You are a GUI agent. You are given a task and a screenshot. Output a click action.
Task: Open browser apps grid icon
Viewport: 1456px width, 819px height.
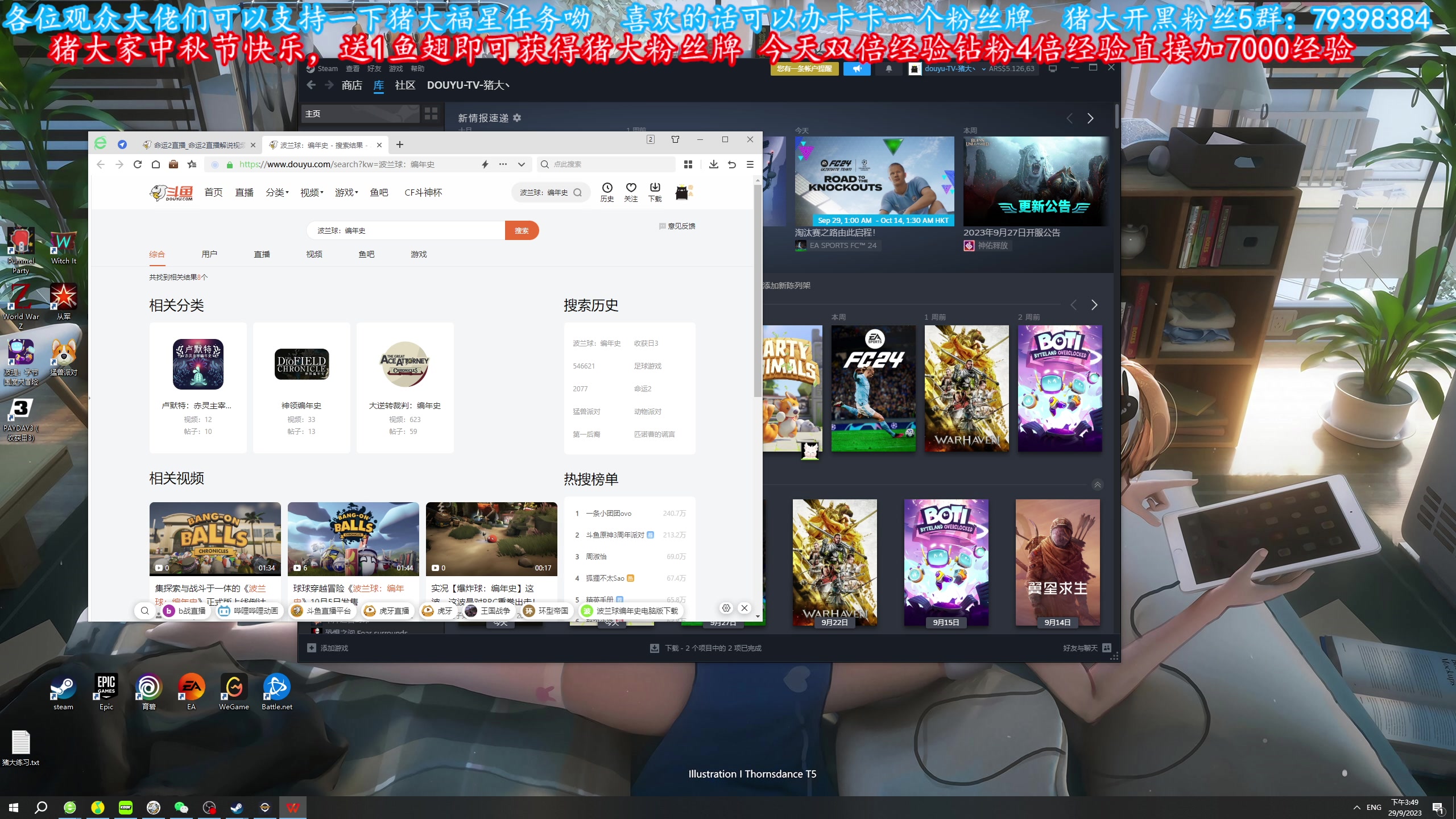(688, 164)
